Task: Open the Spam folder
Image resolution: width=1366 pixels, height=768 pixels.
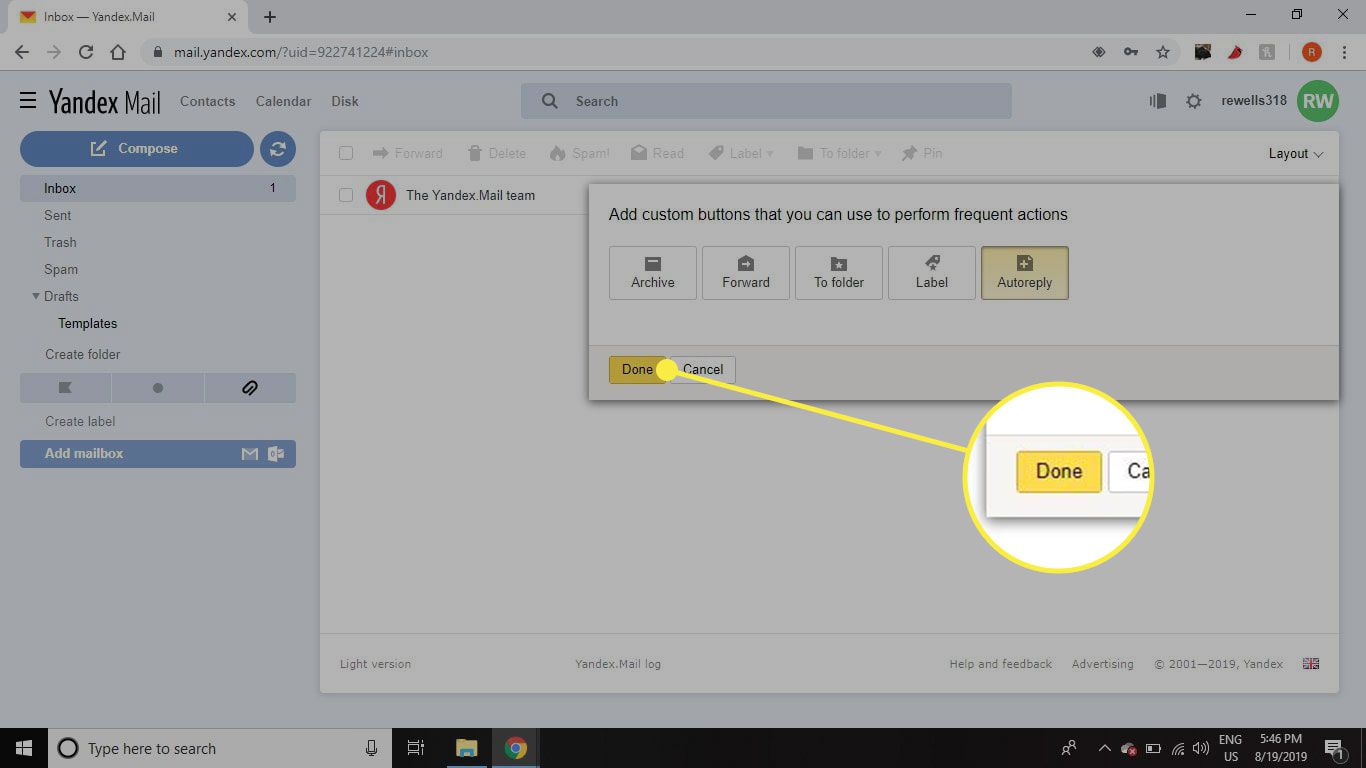Action: pos(61,269)
